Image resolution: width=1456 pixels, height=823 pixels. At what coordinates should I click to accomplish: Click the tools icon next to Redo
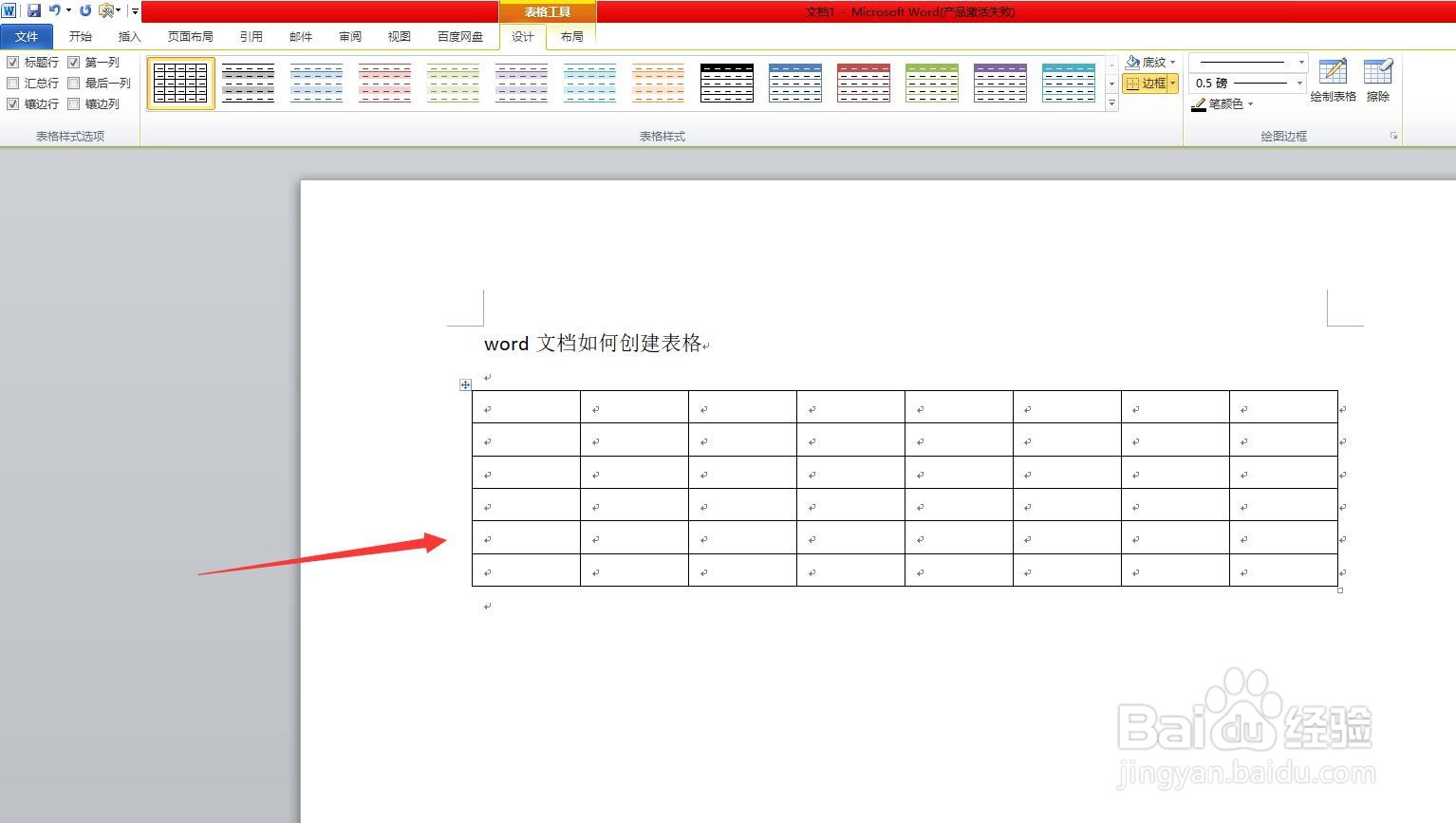106,10
